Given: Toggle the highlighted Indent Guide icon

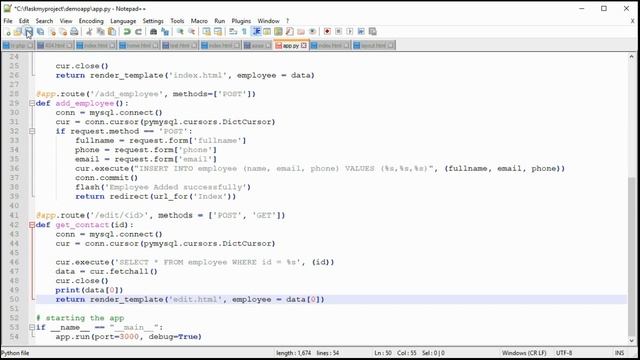Looking at the screenshot, I should coord(256,32).
